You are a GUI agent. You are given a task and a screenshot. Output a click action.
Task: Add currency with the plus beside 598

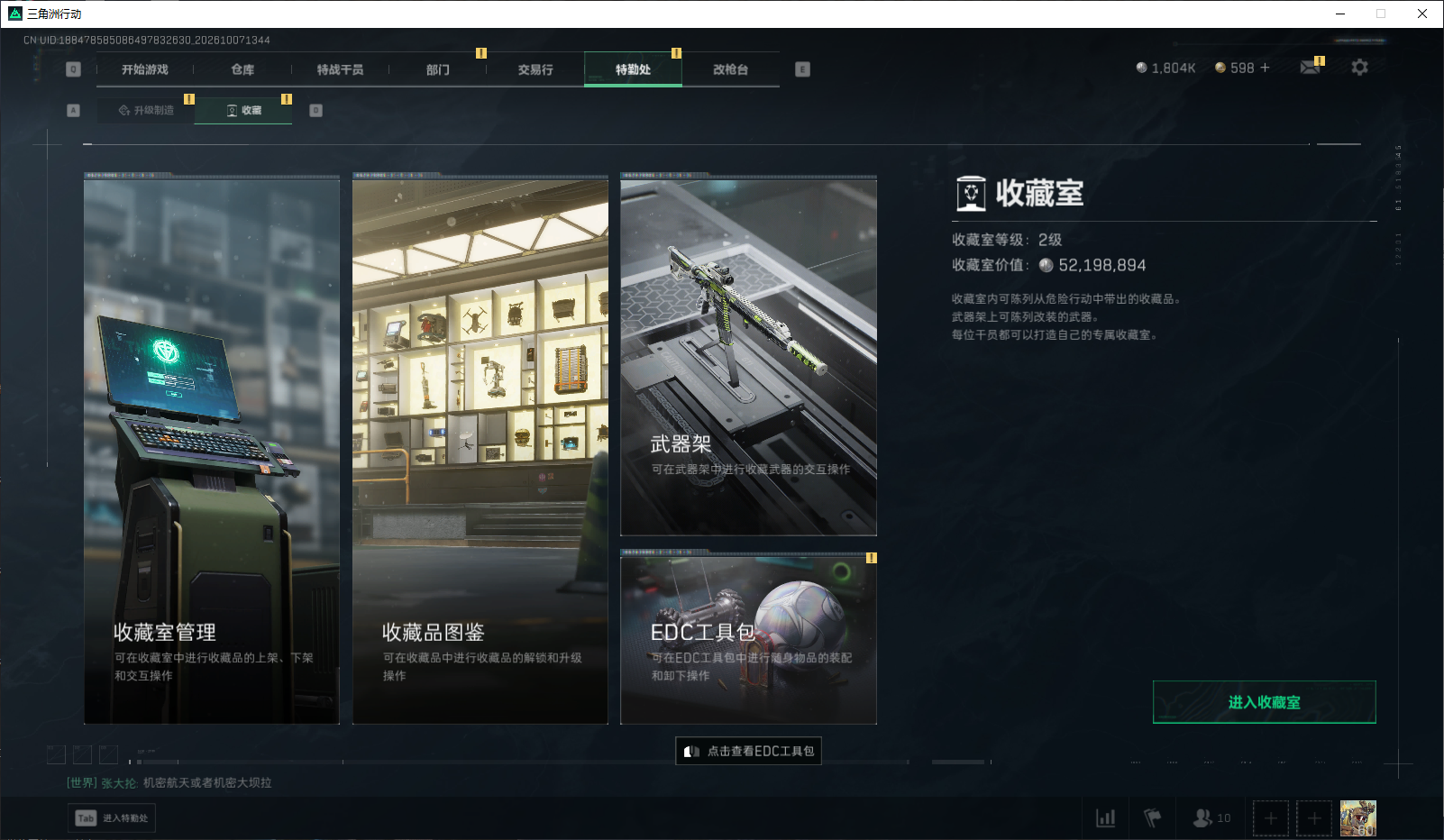tap(1265, 68)
